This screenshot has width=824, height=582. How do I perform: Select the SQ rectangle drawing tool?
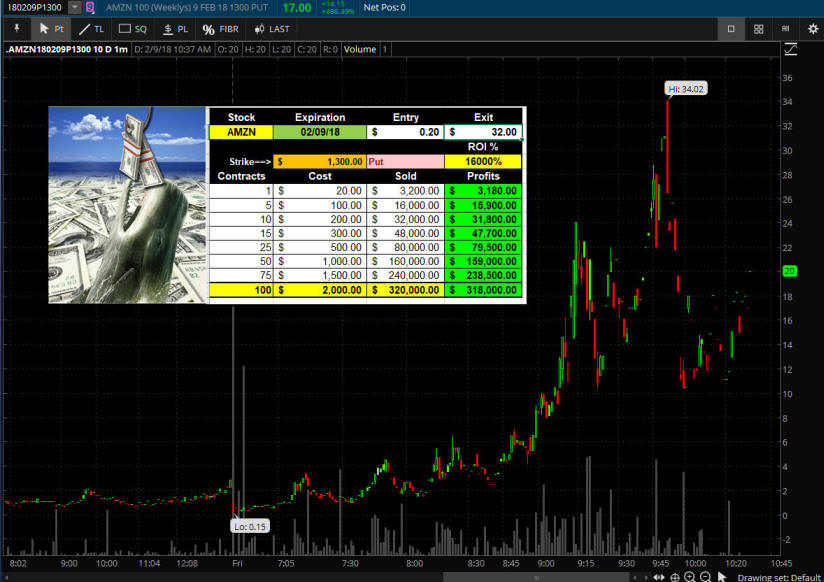pos(132,29)
